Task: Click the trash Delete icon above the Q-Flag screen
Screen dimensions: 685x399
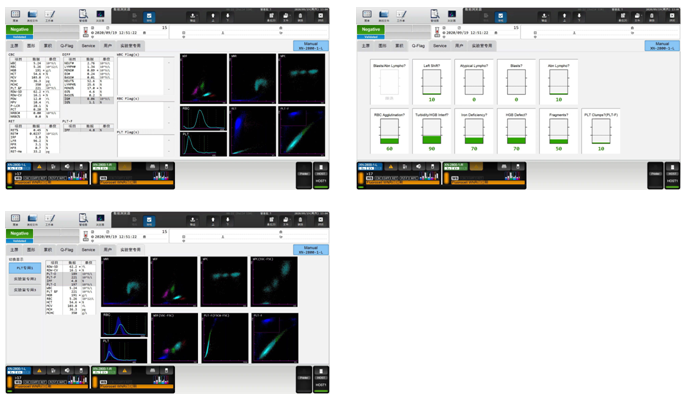Action: (651, 16)
